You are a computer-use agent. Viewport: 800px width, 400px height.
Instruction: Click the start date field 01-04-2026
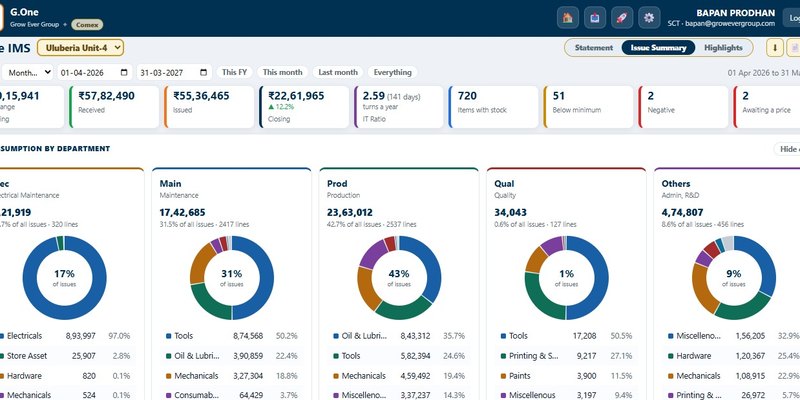coord(94,72)
